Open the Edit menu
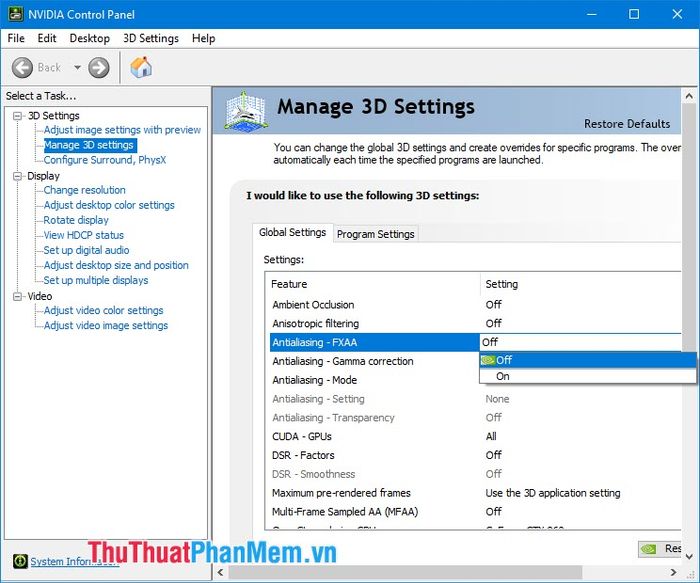The image size is (700, 583). coord(47,38)
